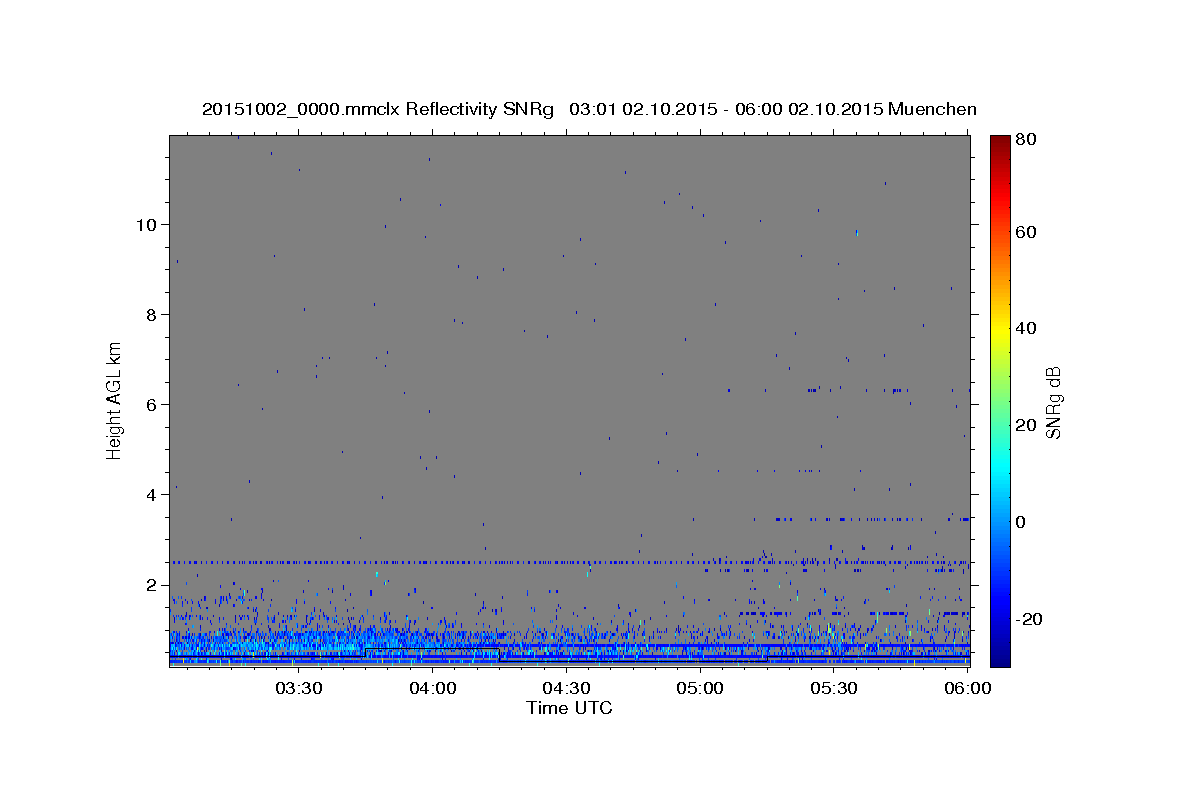Click the 'SNRg dB' colorbar label

click(x=1053, y=403)
